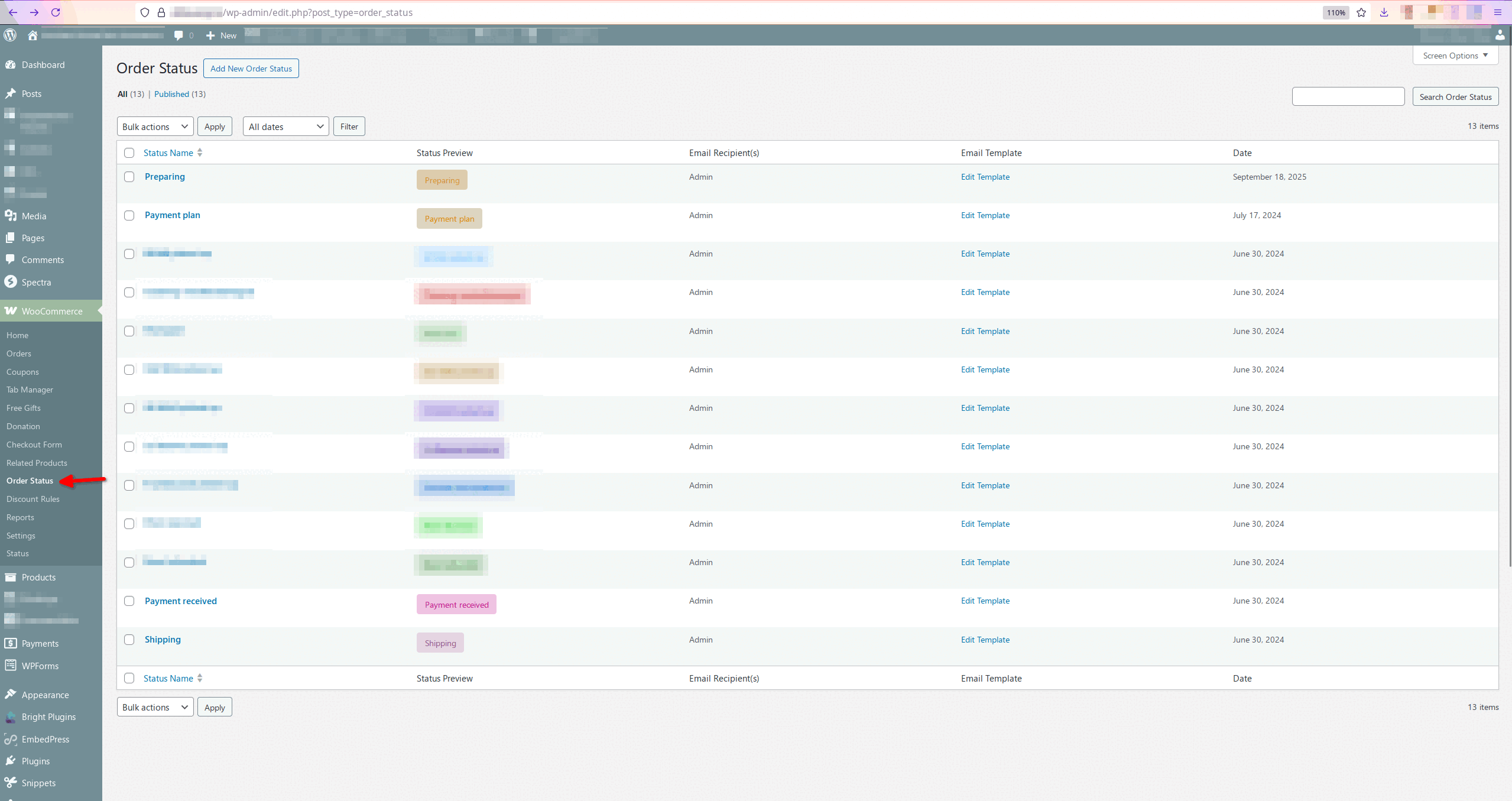Click the Spectra icon in sidebar
This screenshot has width=1512, height=801.
pos(11,282)
